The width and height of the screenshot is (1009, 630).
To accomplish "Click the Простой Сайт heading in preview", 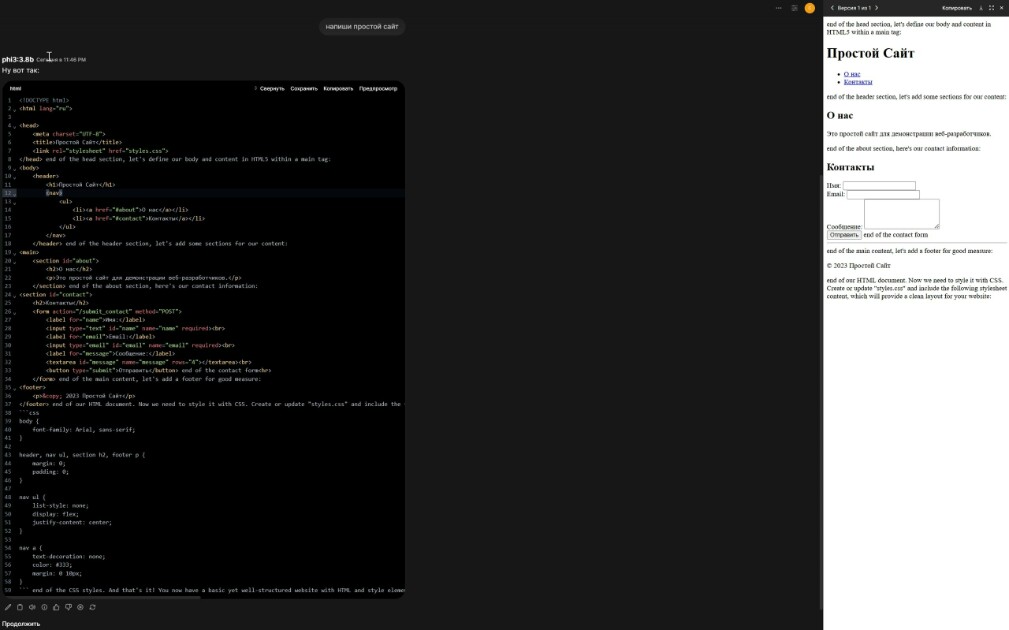I will [x=870, y=53].
